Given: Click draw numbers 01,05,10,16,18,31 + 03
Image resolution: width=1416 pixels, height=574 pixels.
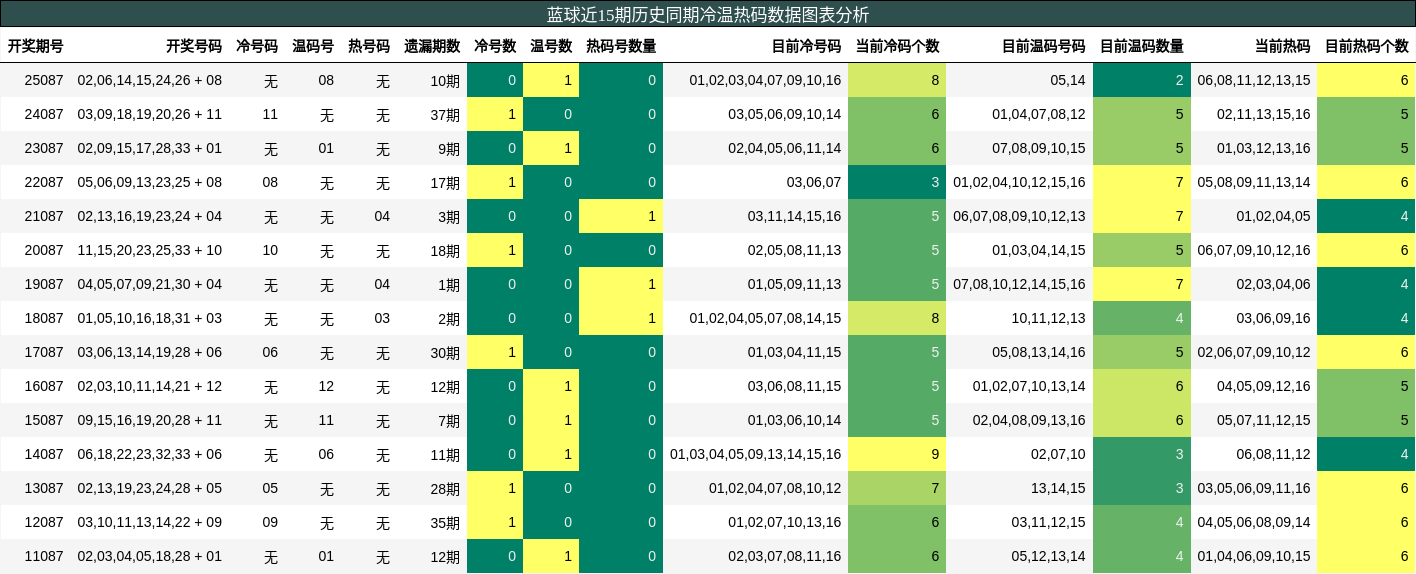Looking at the screenshot, I should (x=150, y=318).
